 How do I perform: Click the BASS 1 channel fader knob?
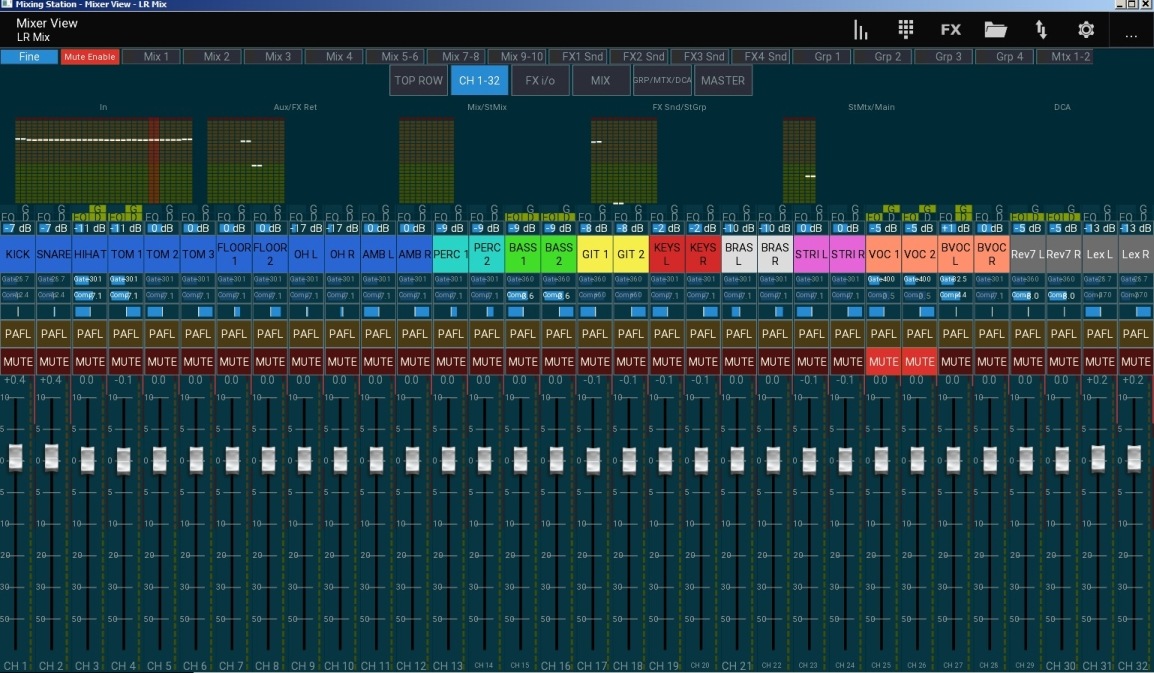click(521, 459)
